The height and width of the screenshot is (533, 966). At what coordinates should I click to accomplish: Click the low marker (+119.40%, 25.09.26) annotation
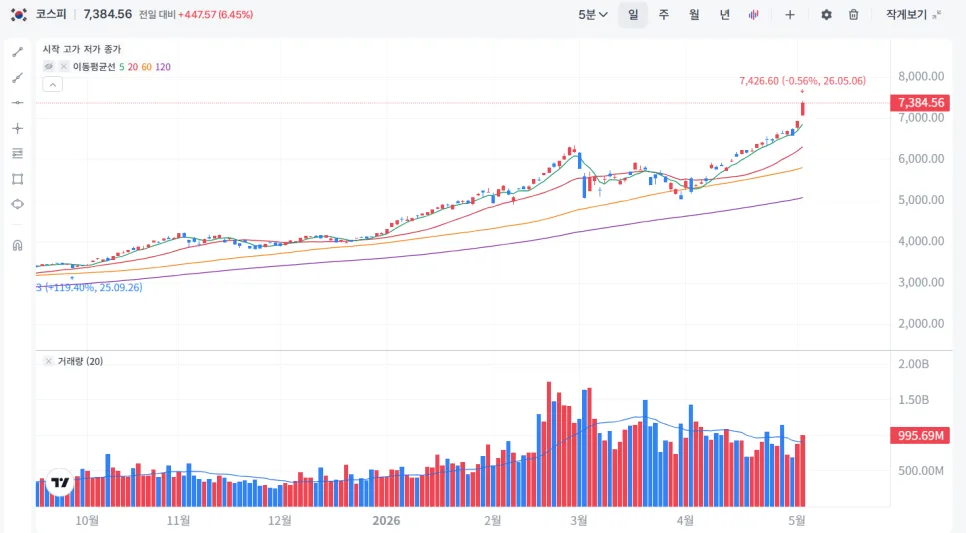(x=89, y=287)
